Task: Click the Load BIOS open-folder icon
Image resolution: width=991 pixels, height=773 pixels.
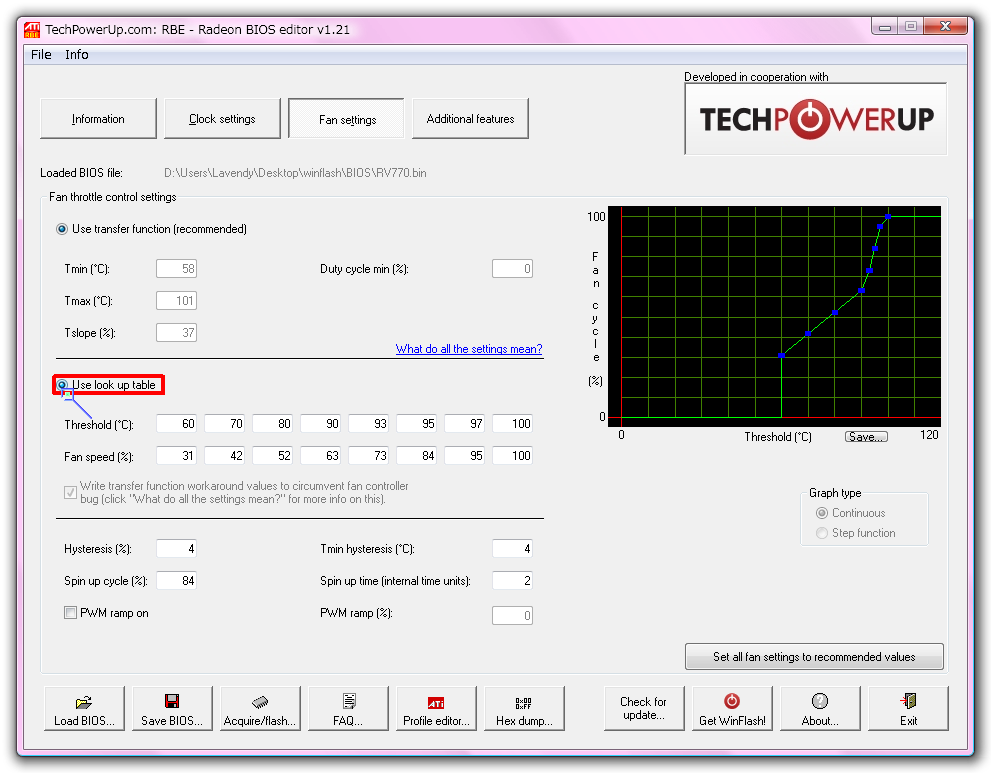Action: point(83,702)
